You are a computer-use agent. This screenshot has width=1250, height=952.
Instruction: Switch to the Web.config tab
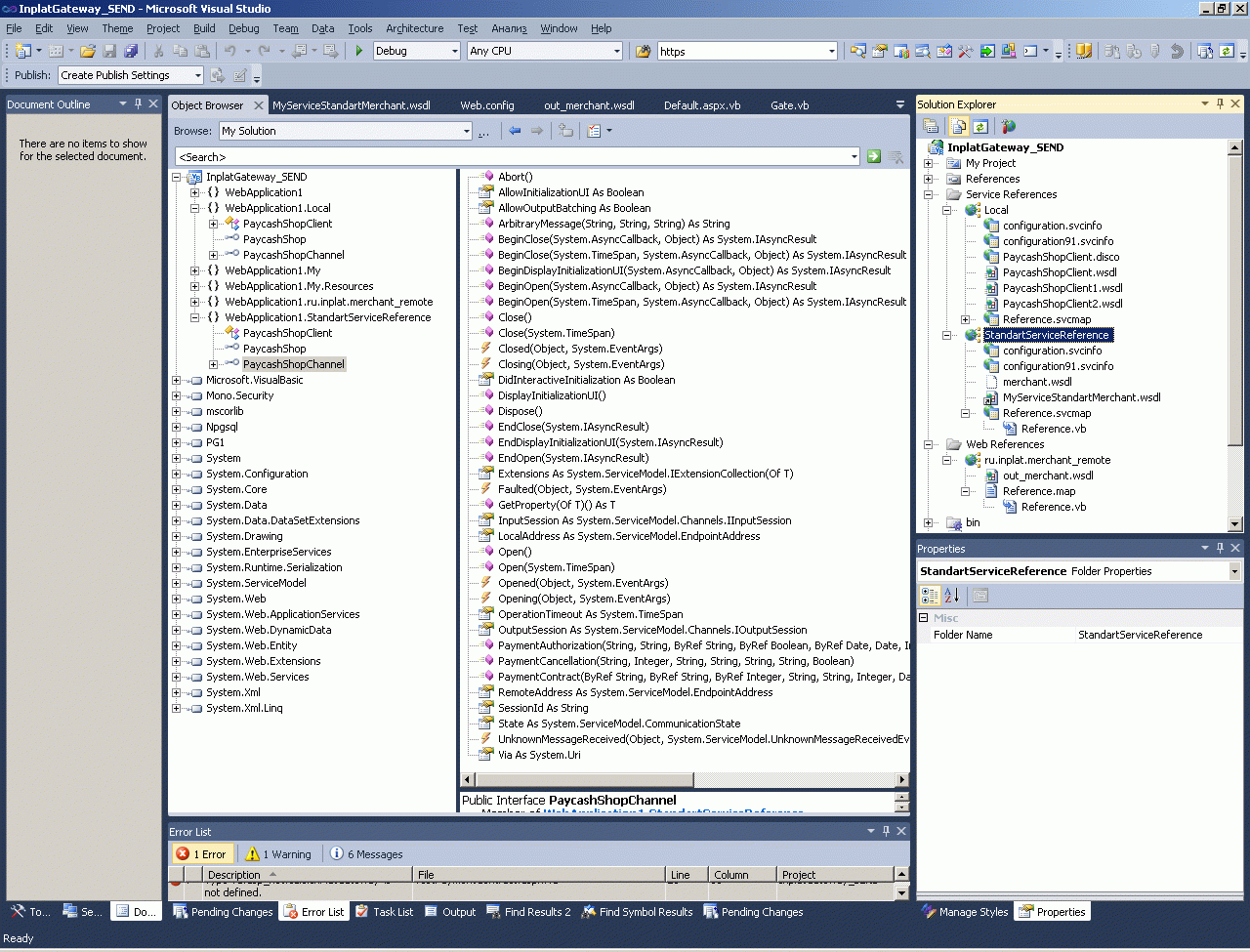coord(486,105)
